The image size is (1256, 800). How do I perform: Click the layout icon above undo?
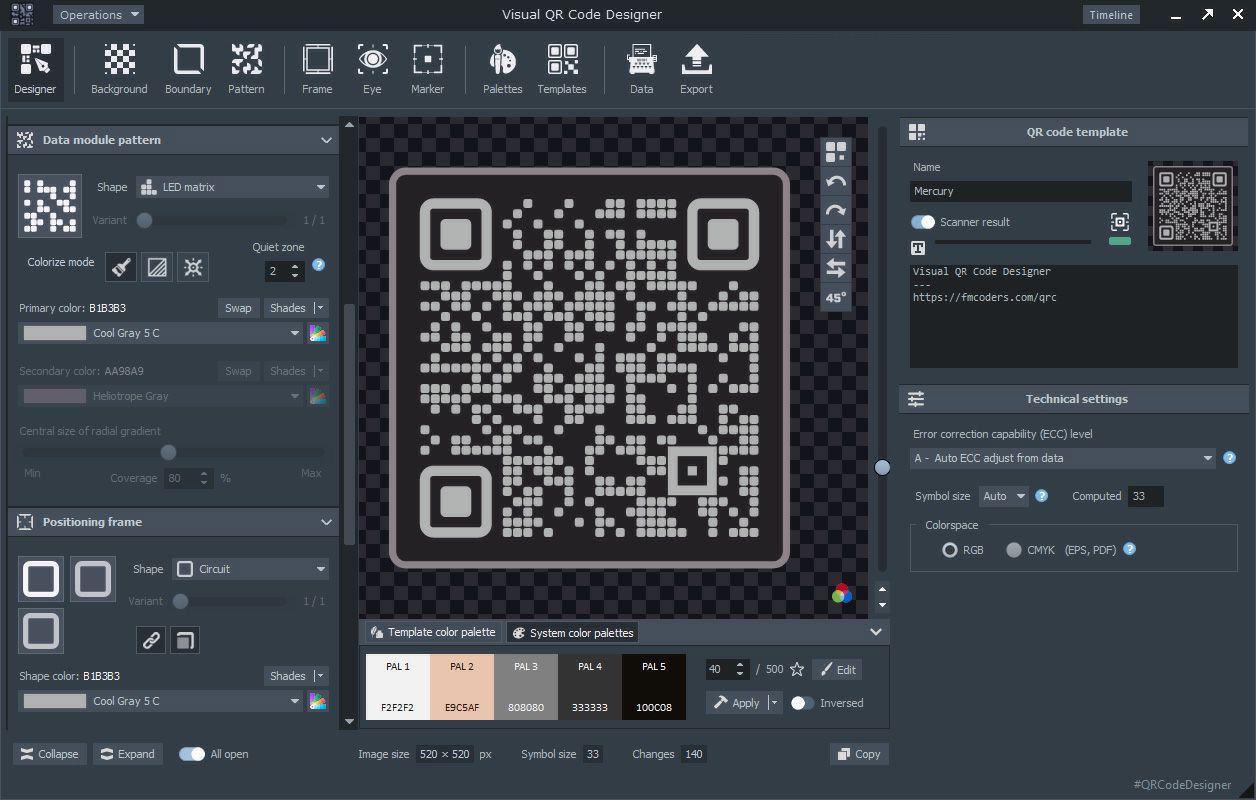(x=836, y=152)
